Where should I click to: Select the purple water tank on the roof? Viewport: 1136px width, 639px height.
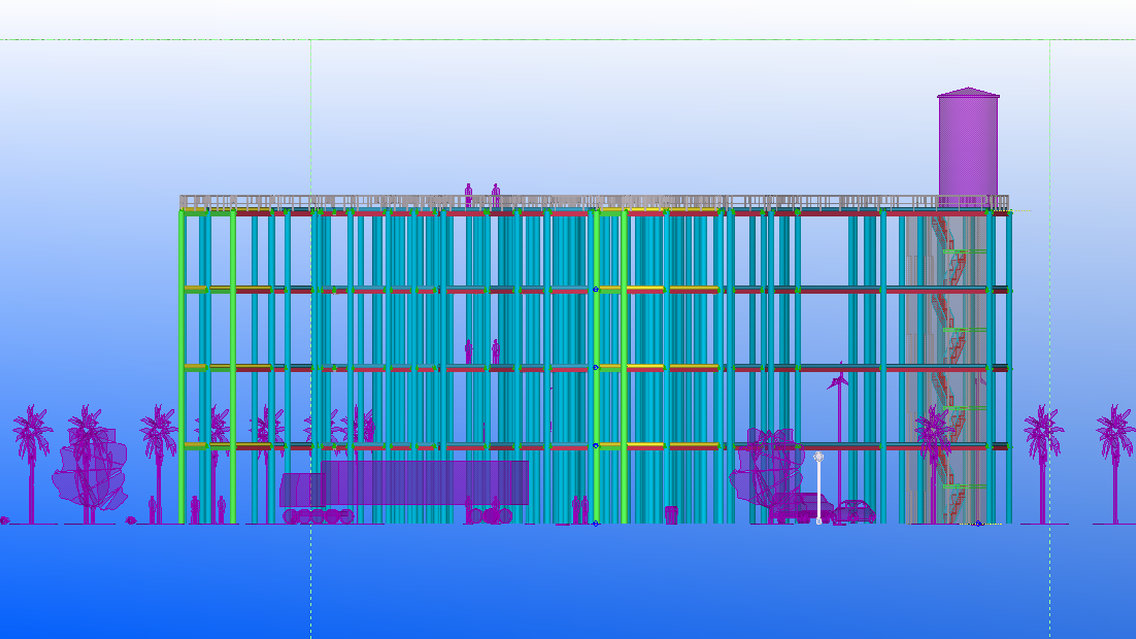968,149
